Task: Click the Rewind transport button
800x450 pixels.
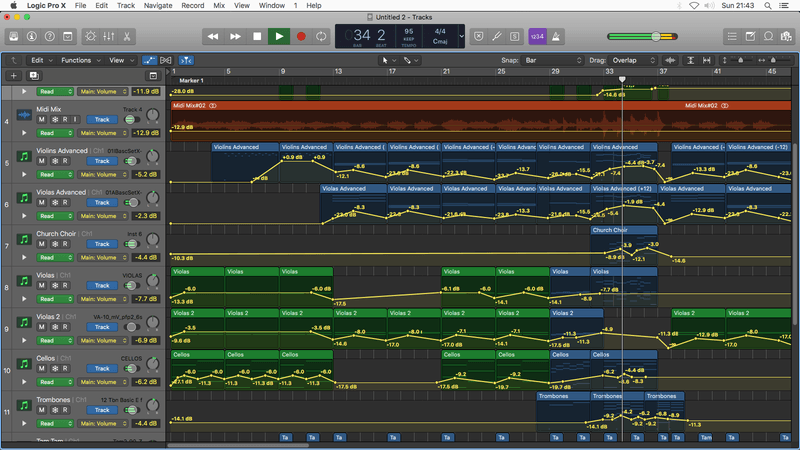Action: point(213,36)
